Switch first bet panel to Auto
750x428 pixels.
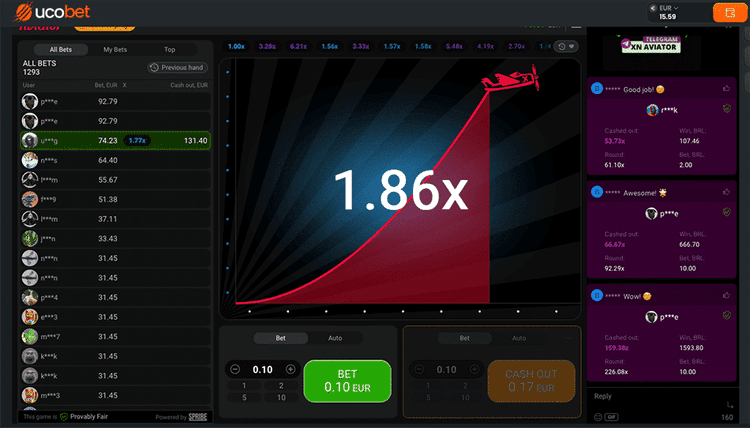tap(335, 338)
